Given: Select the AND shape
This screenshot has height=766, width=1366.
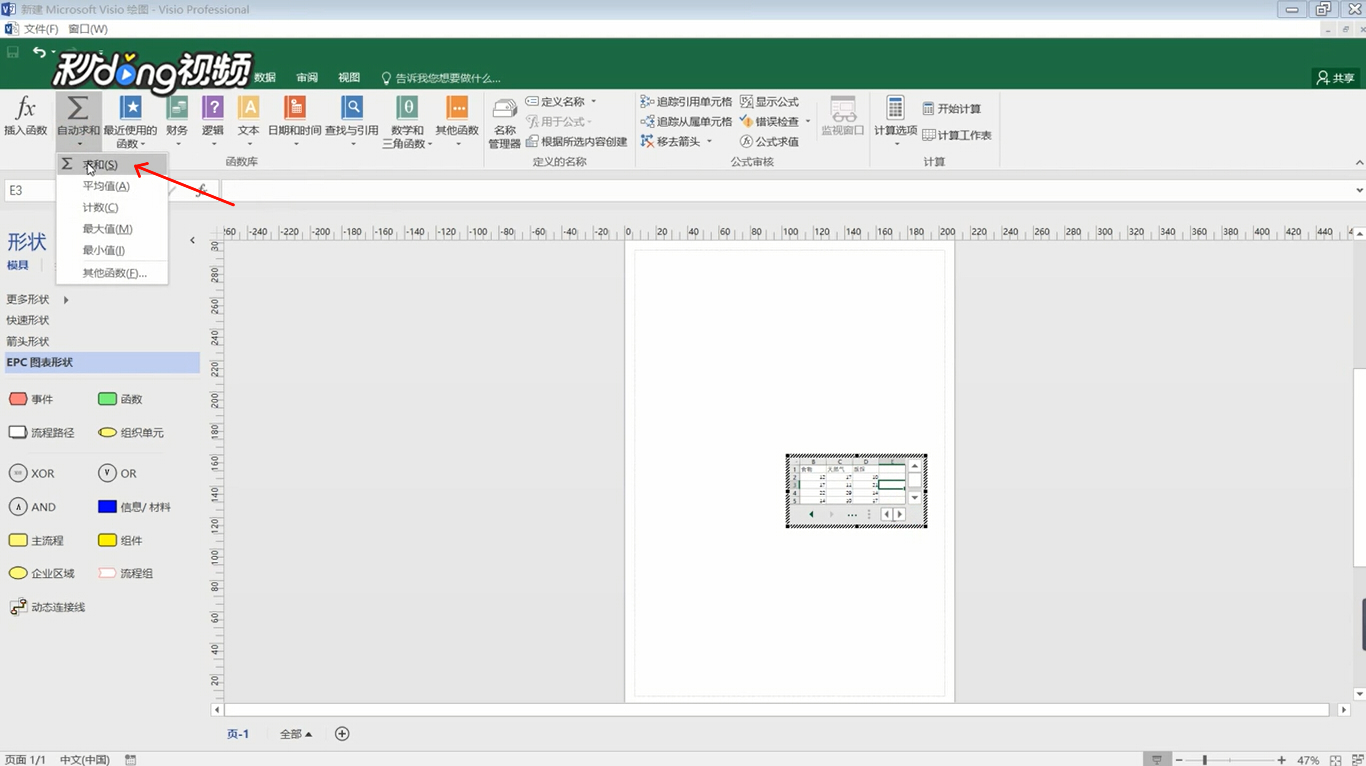Looking at the screenshot, I should coord(32,507).
